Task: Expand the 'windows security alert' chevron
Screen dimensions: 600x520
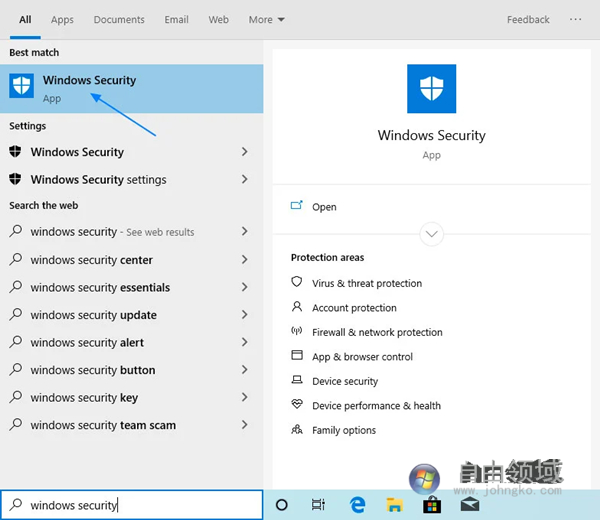Action: click(x=245, y=342)
